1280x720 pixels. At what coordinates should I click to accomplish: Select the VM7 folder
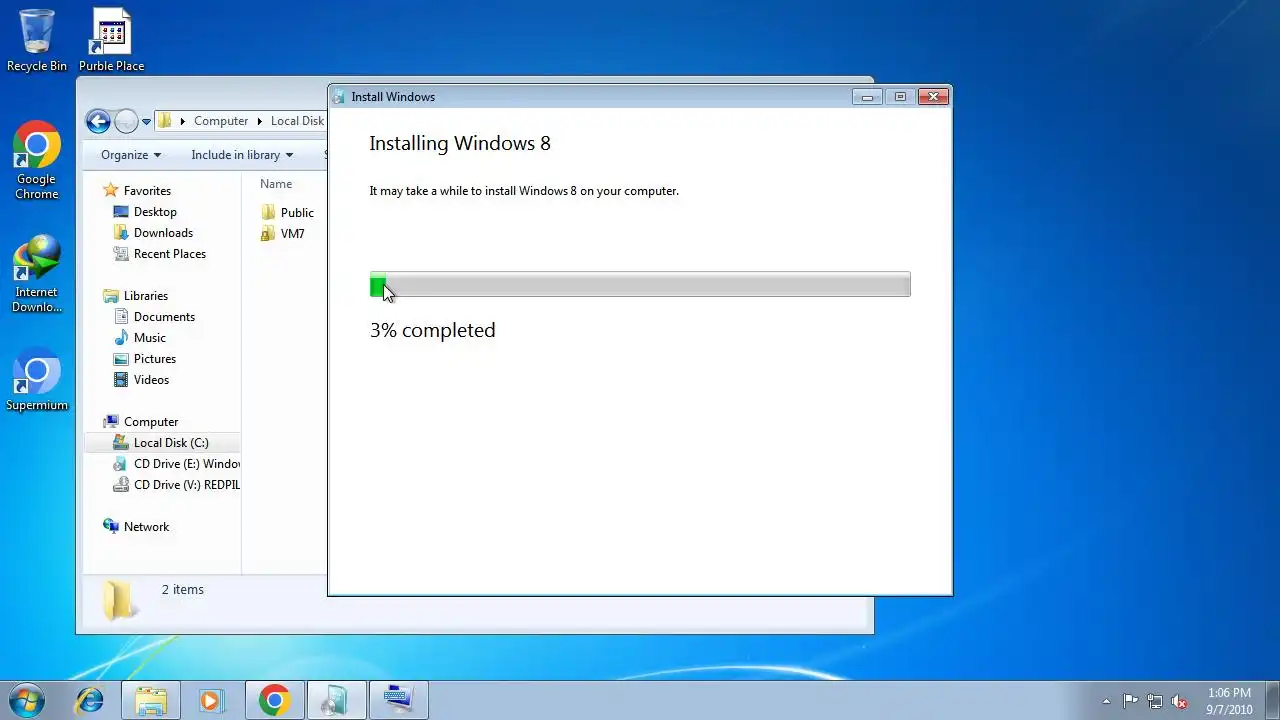click(x=283, y=234)
